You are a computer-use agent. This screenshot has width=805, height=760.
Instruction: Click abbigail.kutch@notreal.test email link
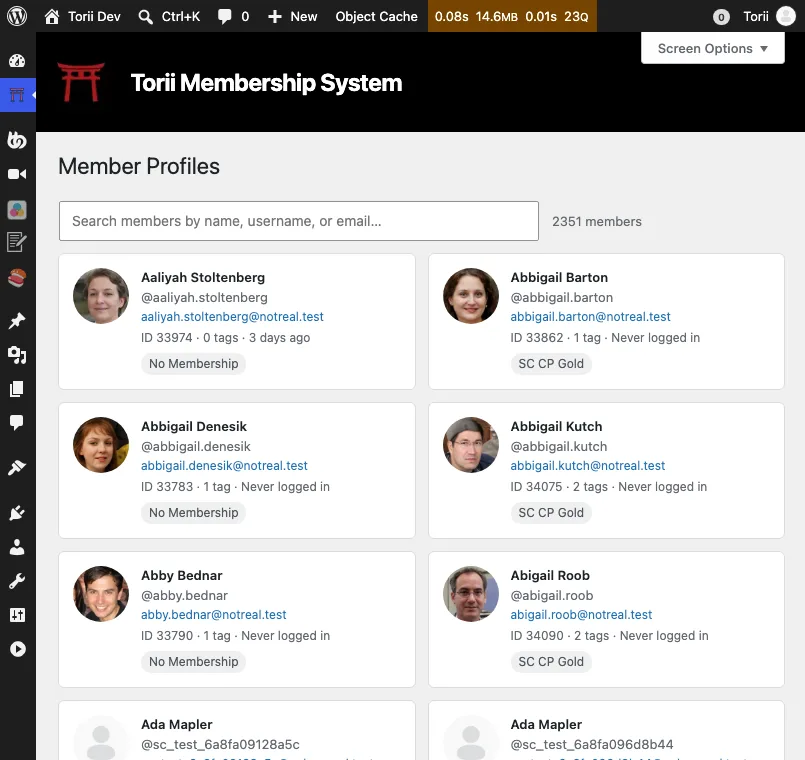coord(588,466)
